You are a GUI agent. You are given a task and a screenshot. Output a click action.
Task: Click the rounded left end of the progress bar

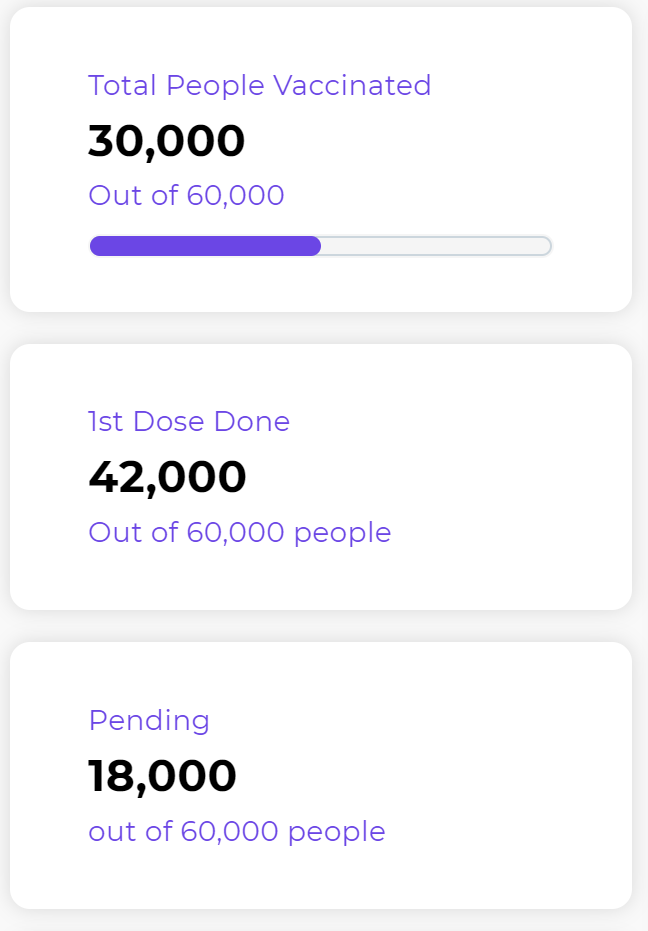point(96,246)
